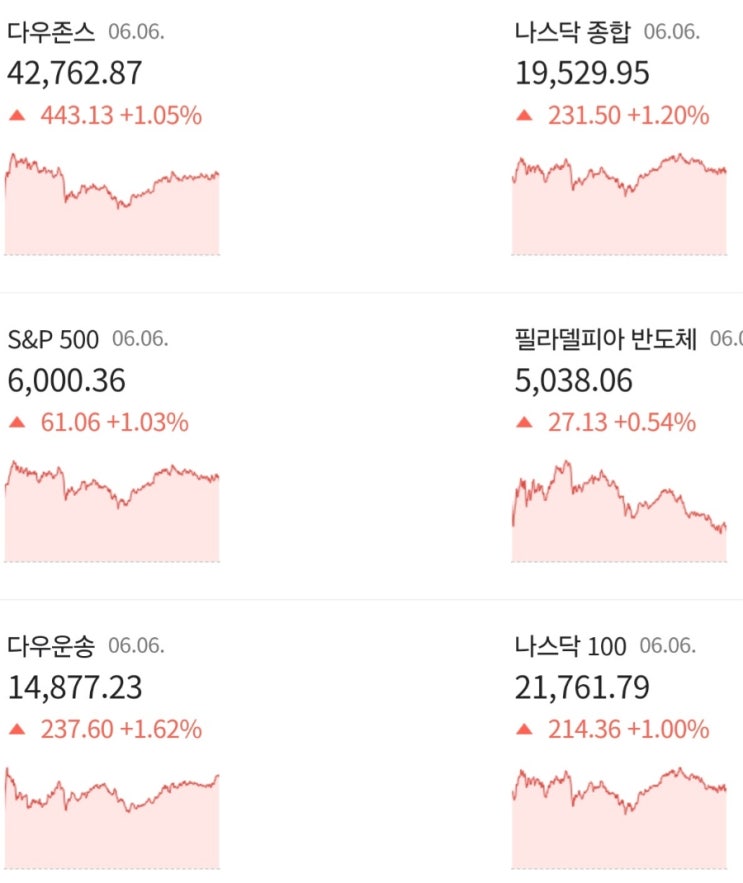Click the 필라델피아 반도체 declining chart
The width and height of the screenshot is (743, 883).
619,512
